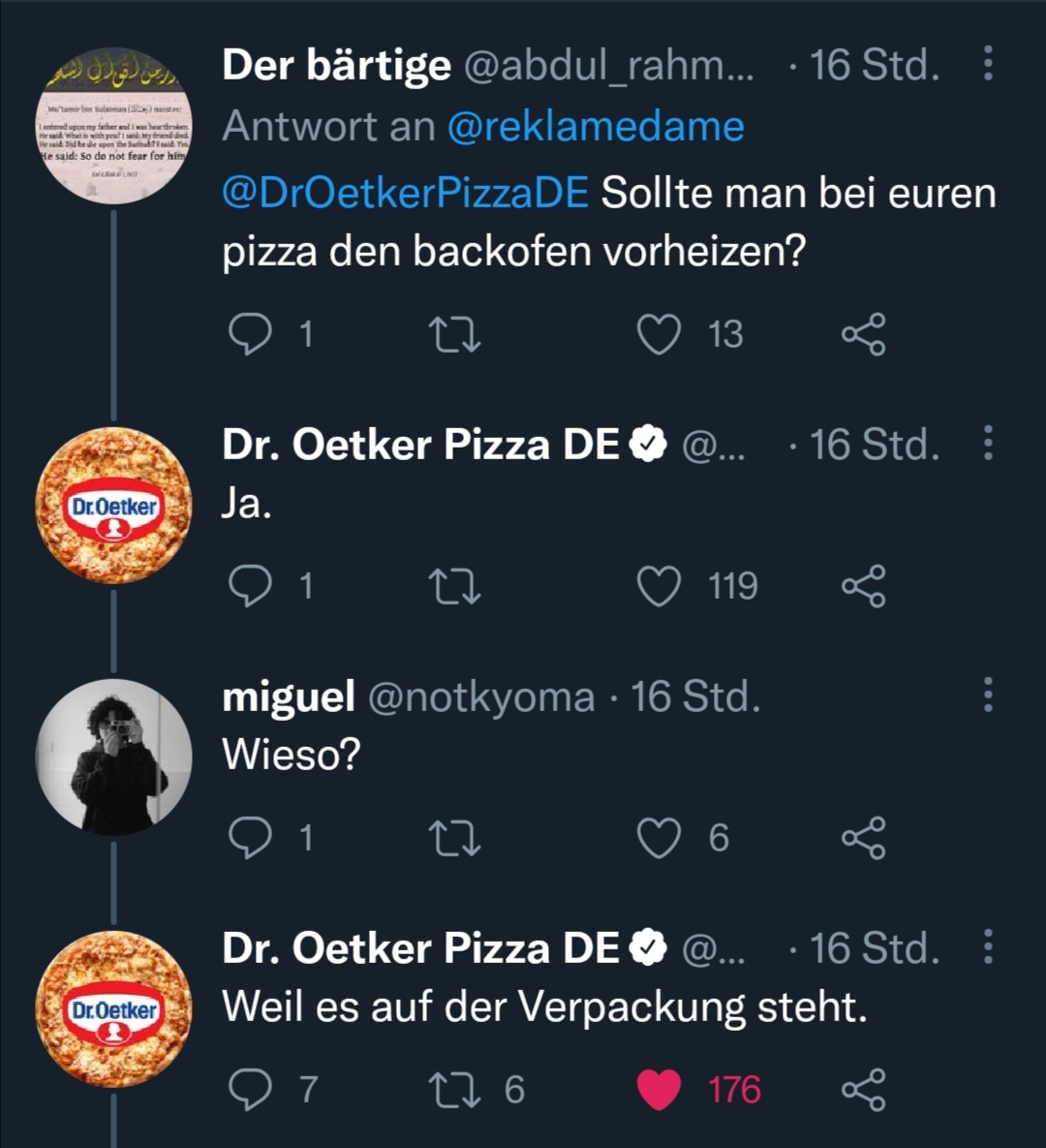Image resolution: width=1046 pixels, height=1148 pixels.
Task: Open Dr. Oetker Pizza DE avatar on "Ja." tweet
Action: 113,505
